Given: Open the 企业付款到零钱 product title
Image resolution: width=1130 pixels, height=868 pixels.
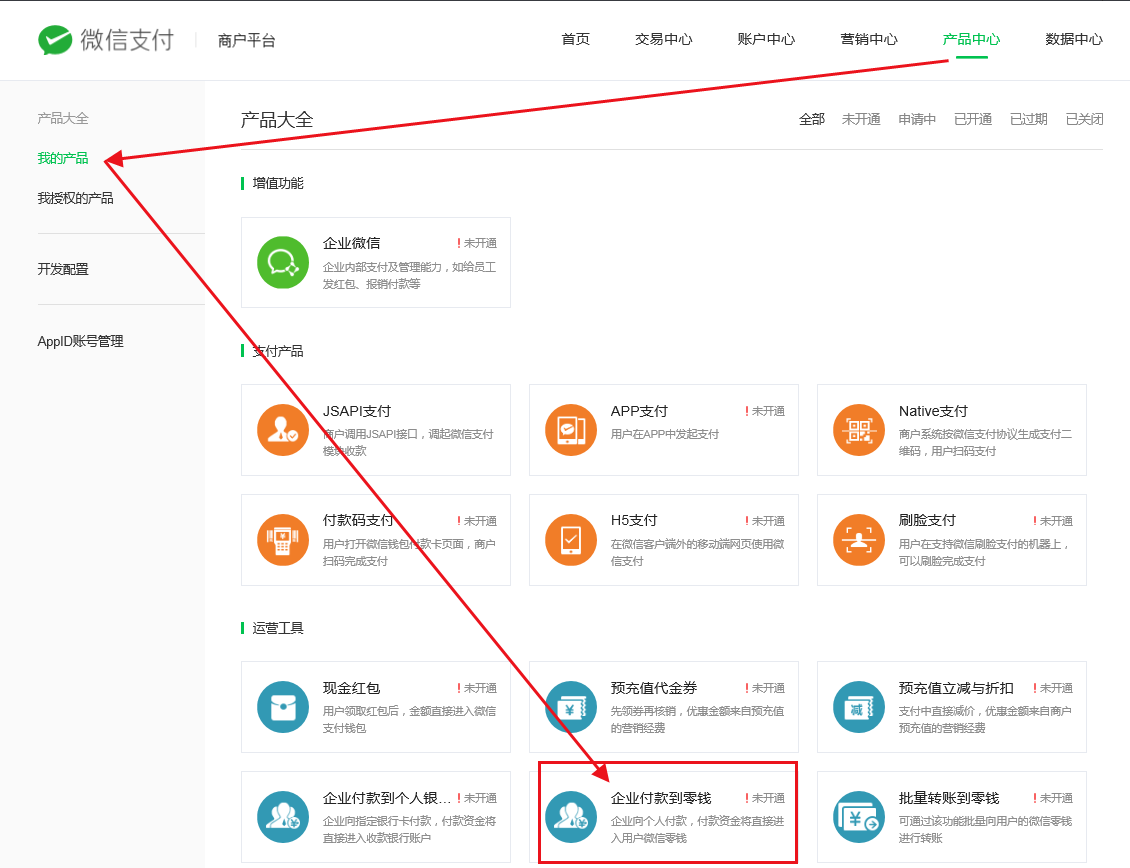Looking at the screenshot, I should tap(661, 798).
